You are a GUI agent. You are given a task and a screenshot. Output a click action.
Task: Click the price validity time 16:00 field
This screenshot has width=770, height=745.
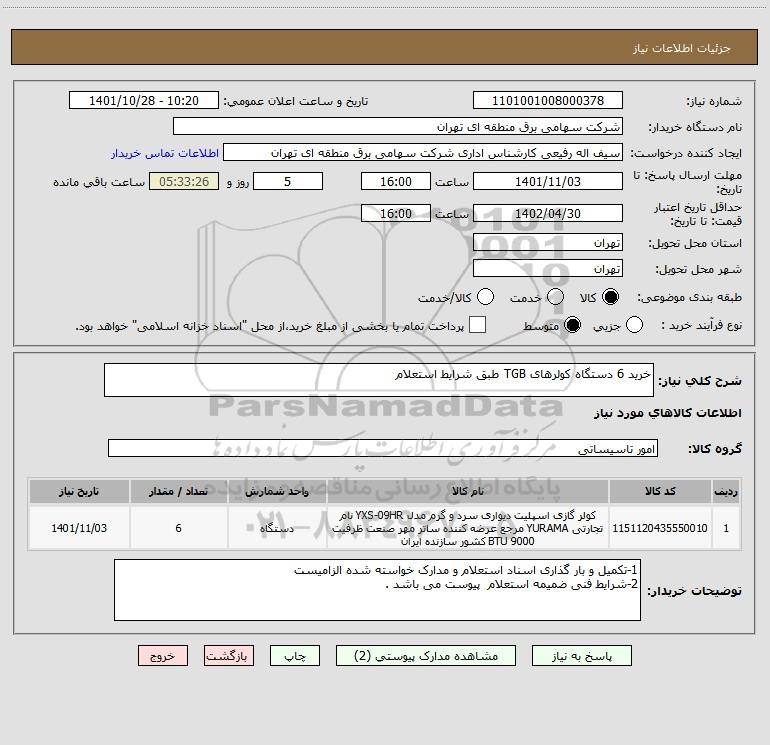coord(396,213)
